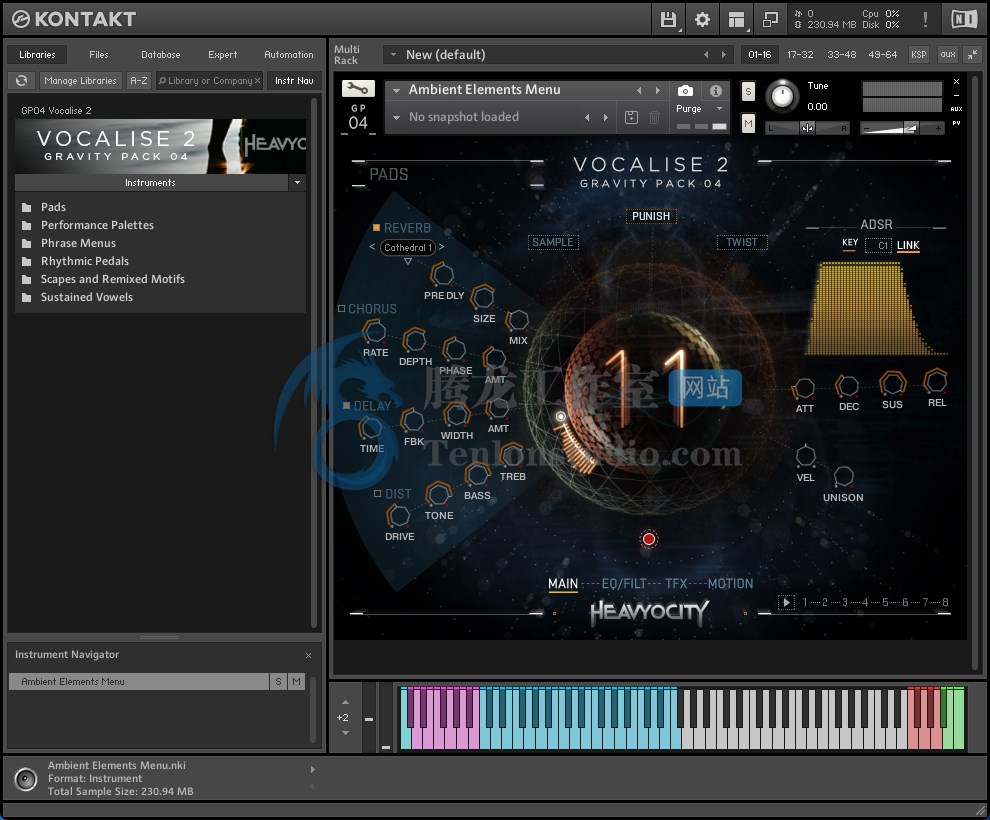Click the REL envelope knob
The width and height of the screenshot is (990, 820).
tap(935, 381)
